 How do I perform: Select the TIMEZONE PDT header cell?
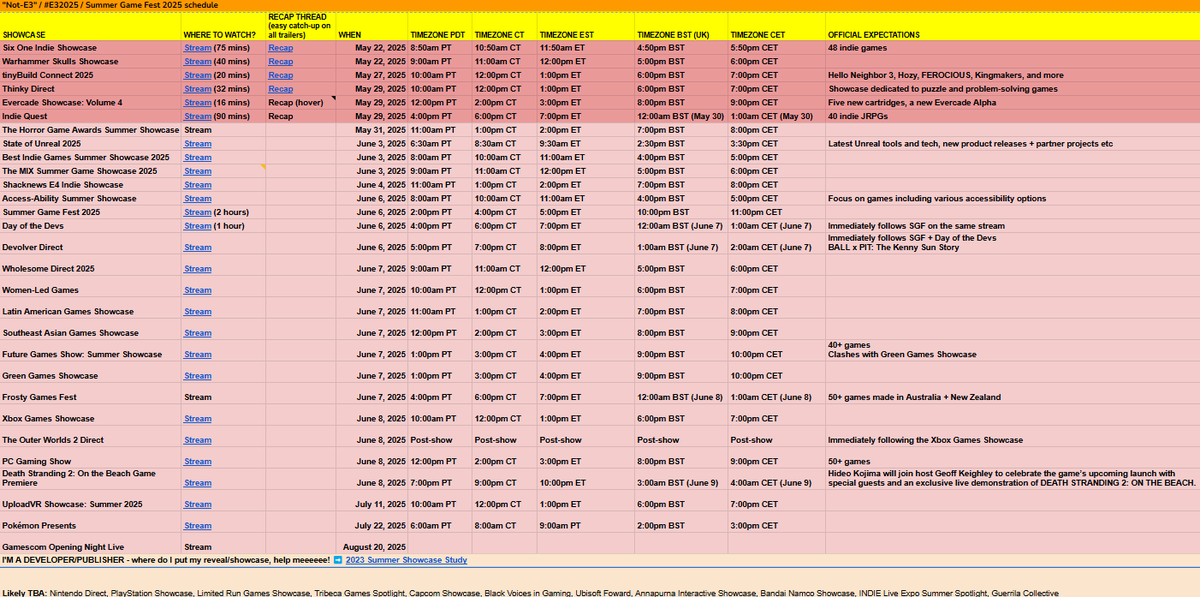439,27
